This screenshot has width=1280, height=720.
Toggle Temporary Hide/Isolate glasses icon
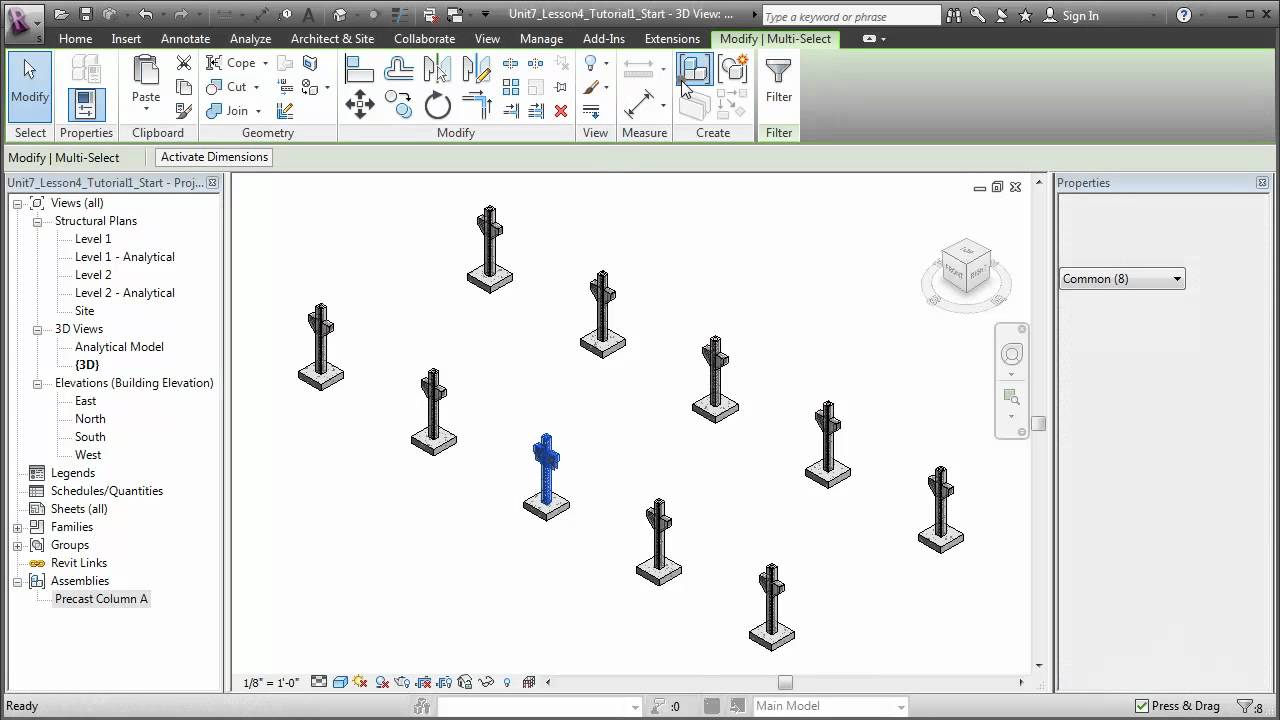pos(486,682)
